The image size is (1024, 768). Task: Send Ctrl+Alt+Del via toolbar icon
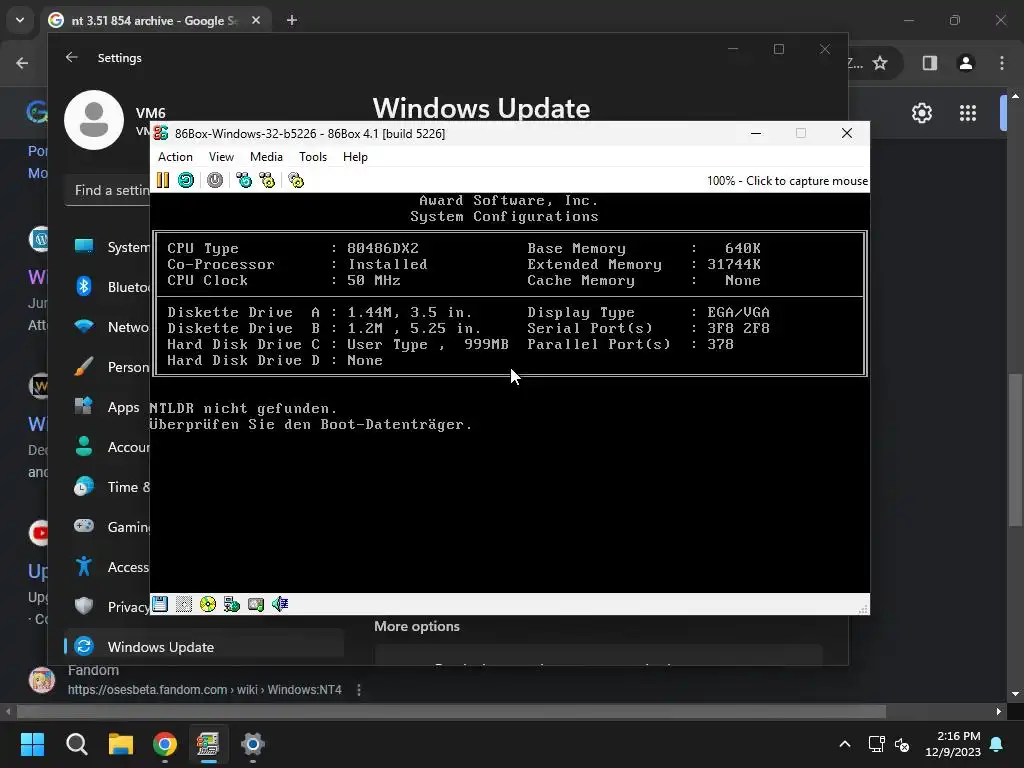244,180
